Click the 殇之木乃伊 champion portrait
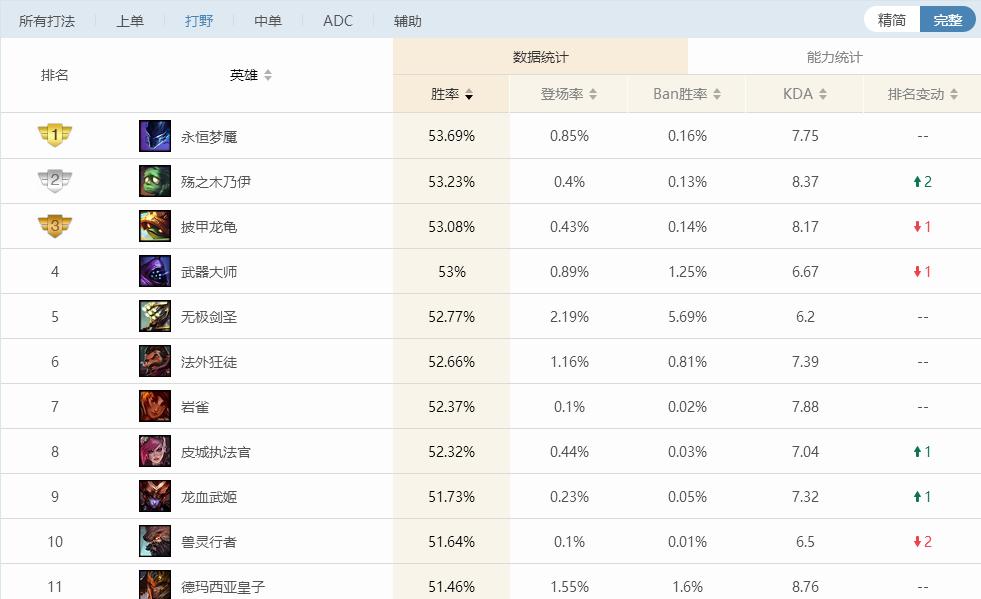Screen dimensions: 981x599 coord(155,181)
